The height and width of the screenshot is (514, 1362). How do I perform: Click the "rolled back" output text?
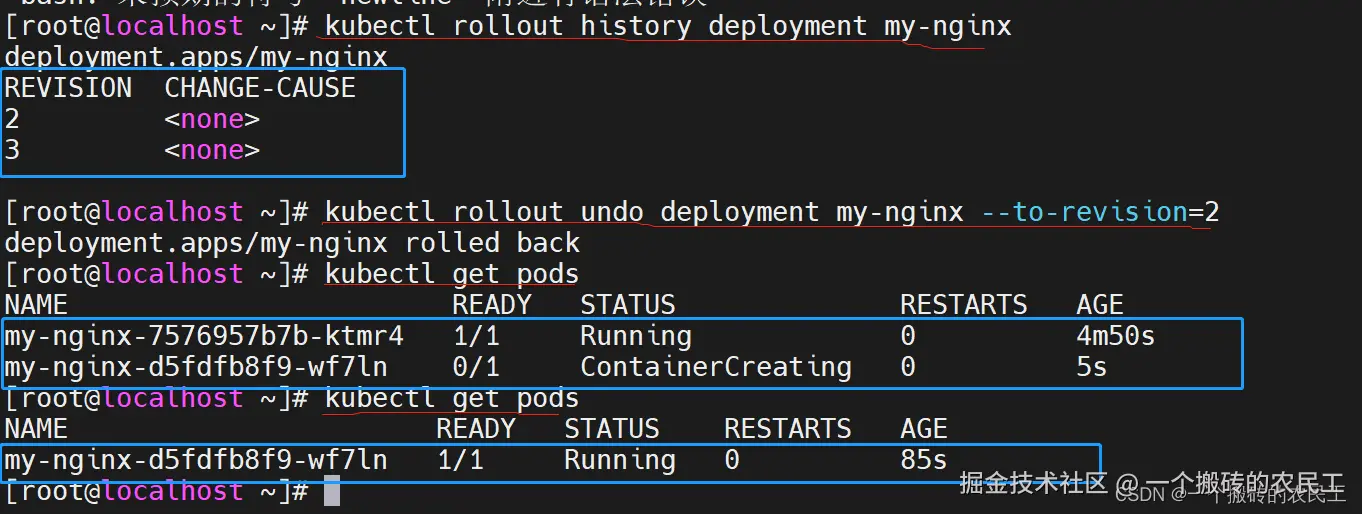[492, 243]
